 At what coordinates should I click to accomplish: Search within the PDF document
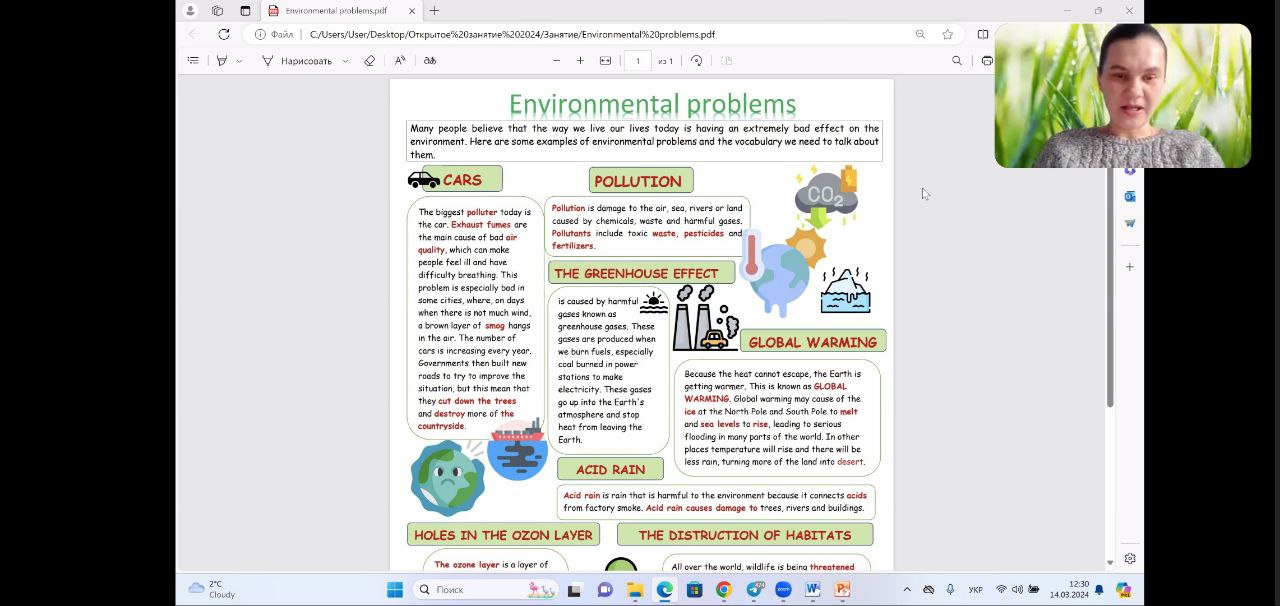click(957, 61)
